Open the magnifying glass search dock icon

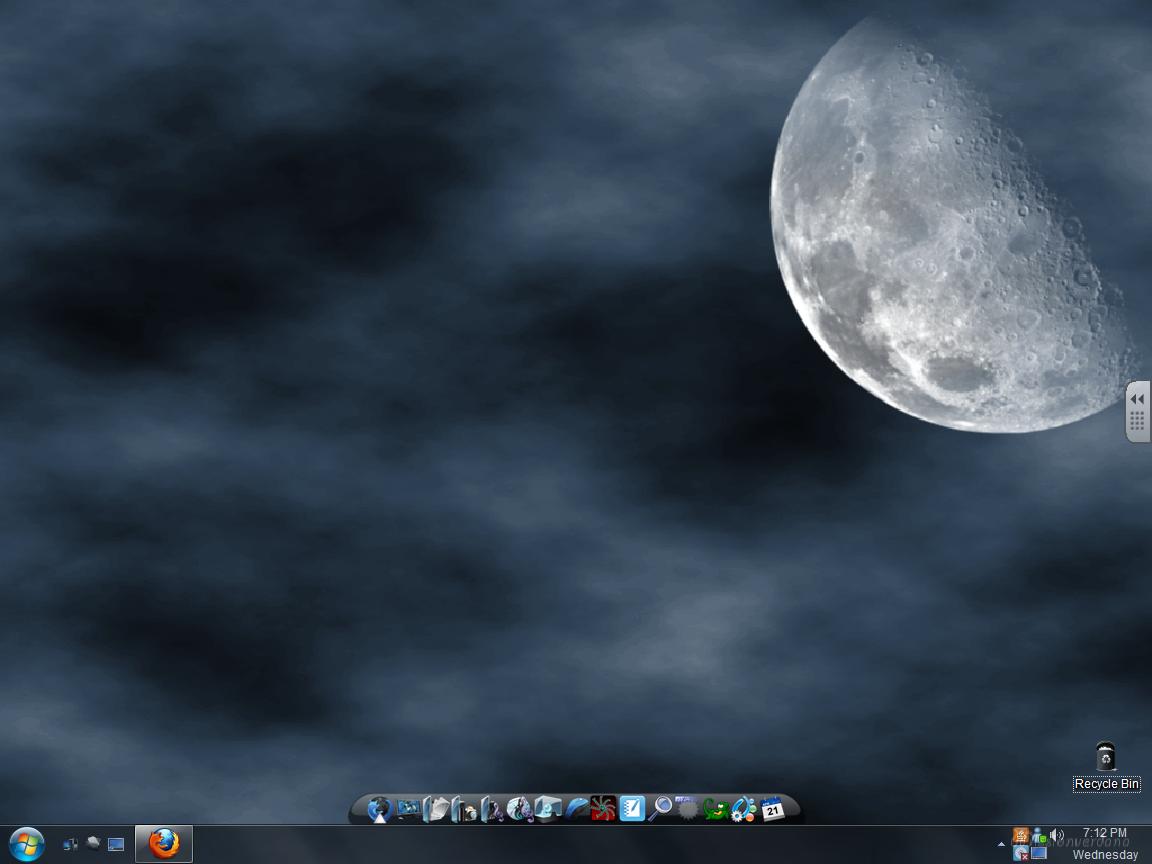coord(660,808)
